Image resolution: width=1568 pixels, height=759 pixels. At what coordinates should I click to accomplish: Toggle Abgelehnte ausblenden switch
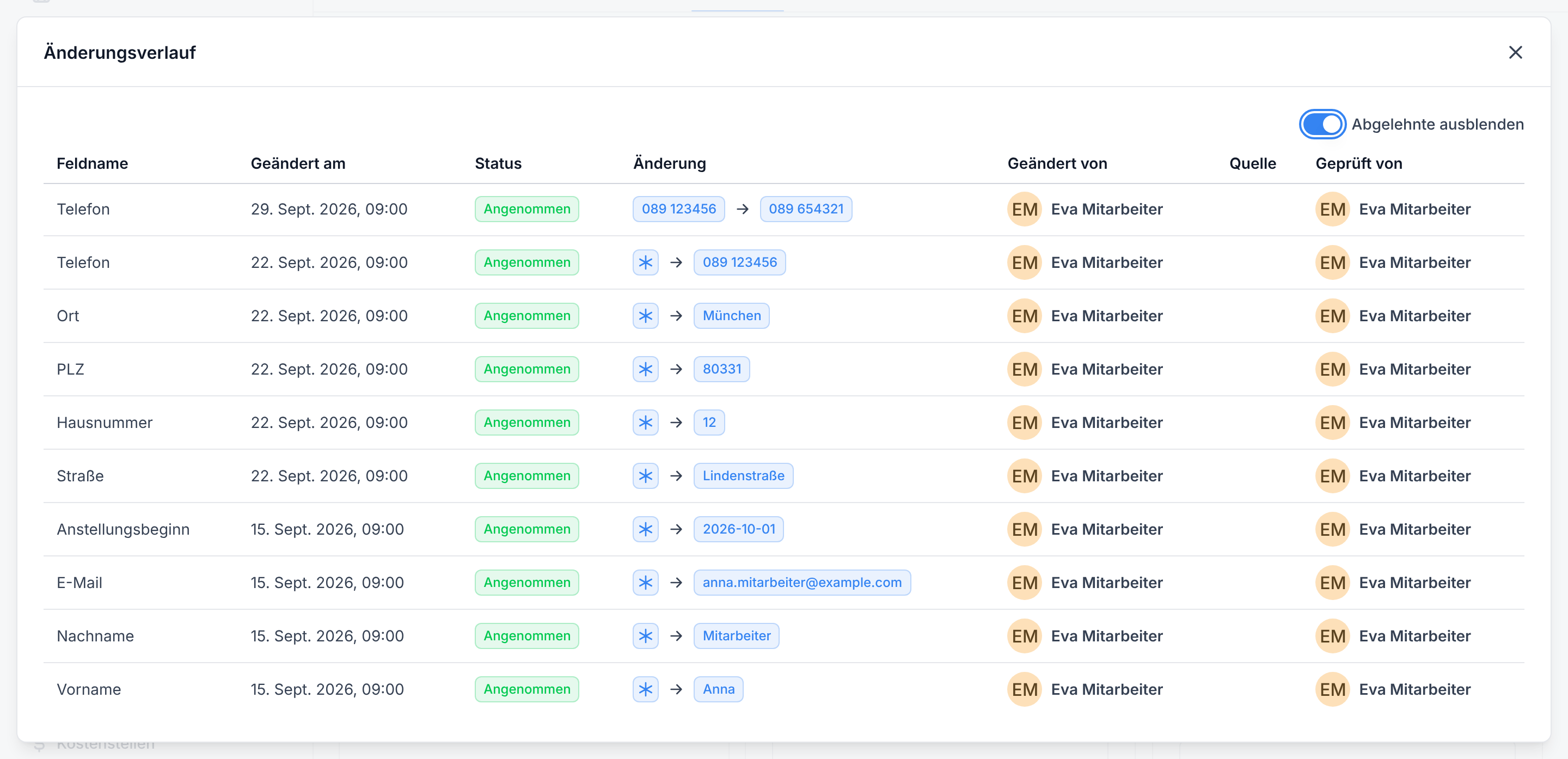click(x=1322, y=124)
